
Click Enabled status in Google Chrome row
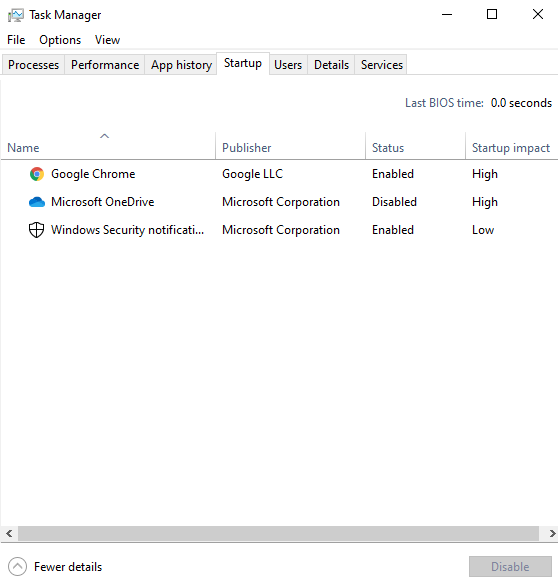[393, 174]
